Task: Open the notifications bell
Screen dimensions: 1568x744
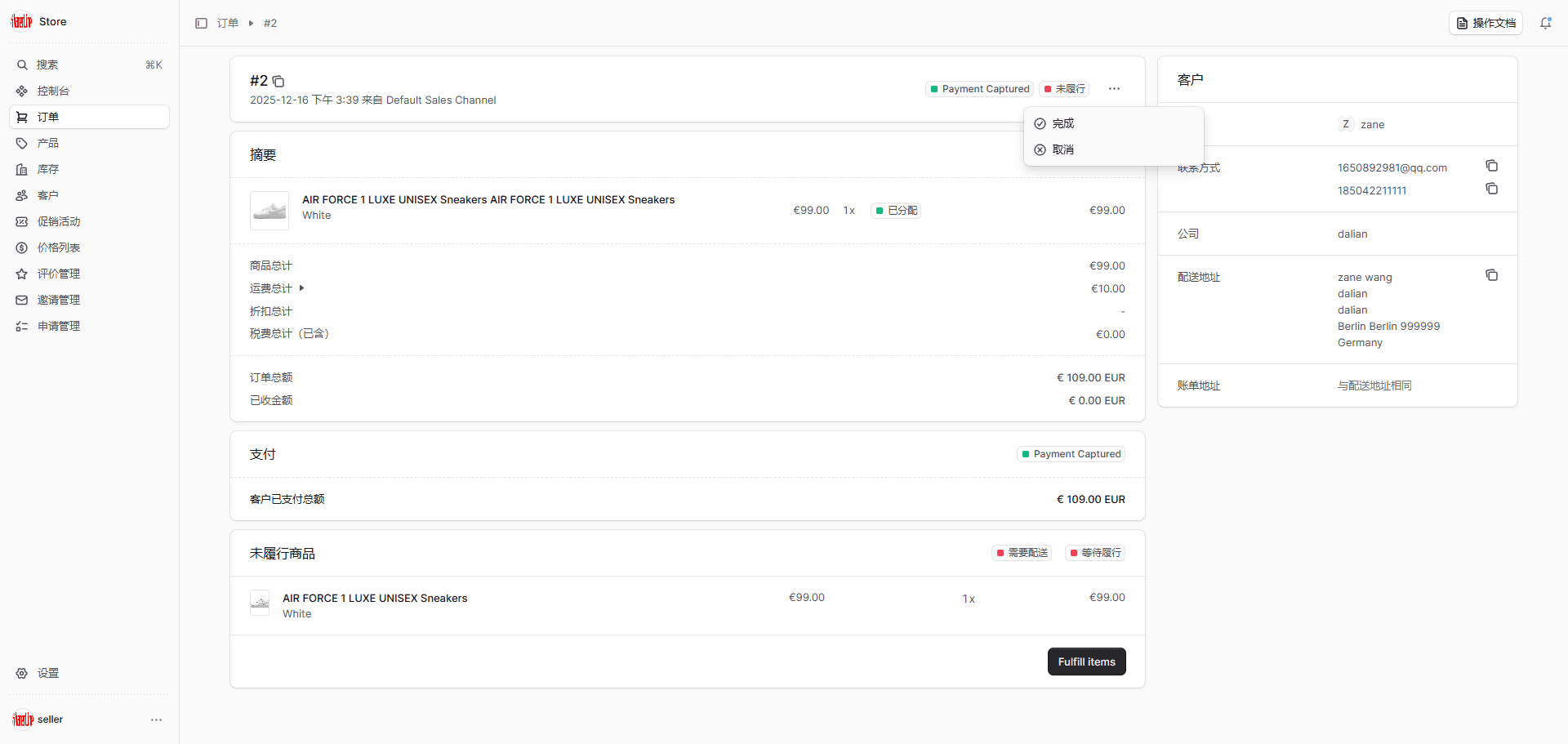Action: (x=1545, y=24)
